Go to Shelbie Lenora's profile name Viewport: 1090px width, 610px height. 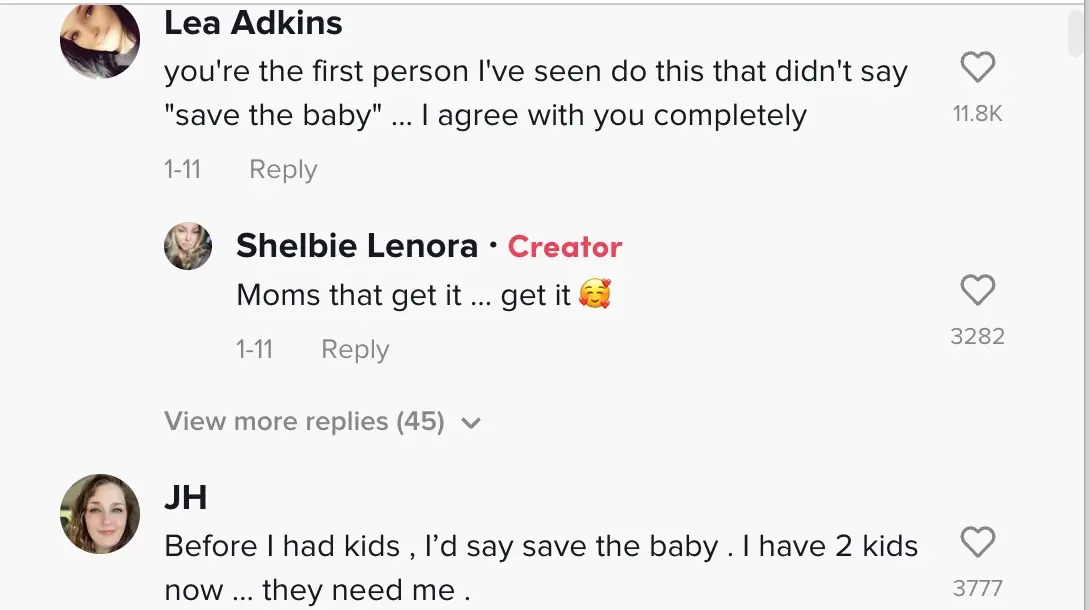357,246
